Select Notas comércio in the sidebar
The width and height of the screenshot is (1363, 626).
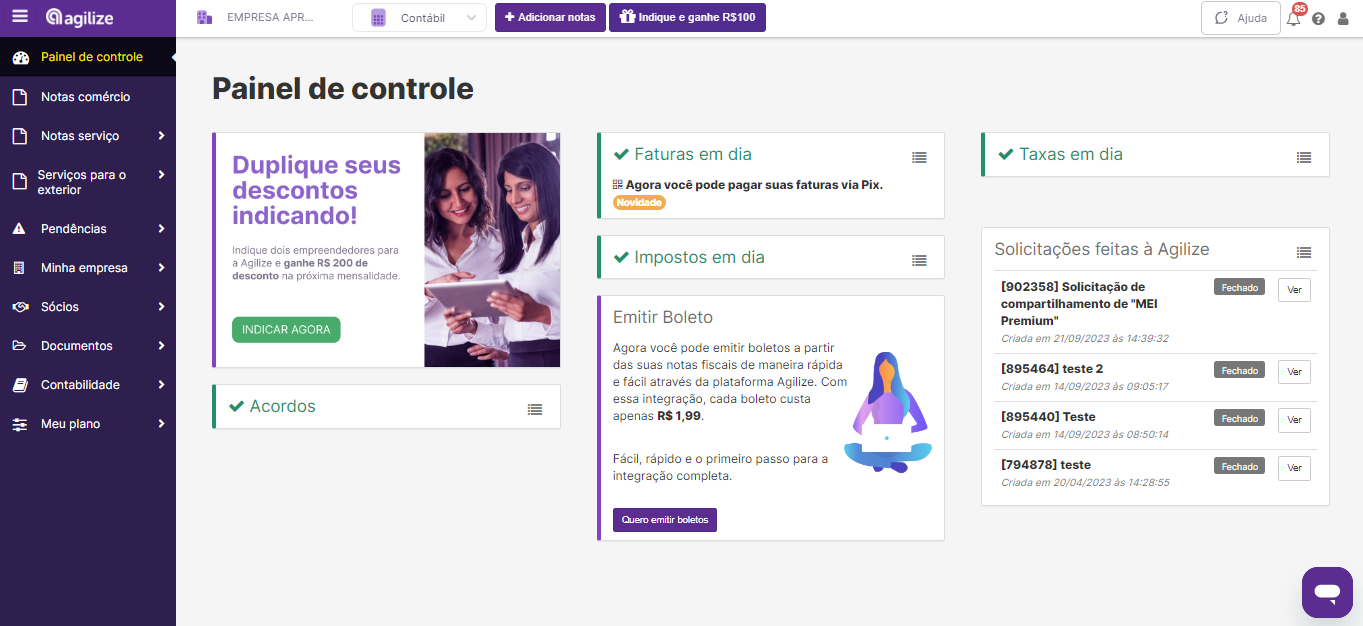click(x=88, y=97)
